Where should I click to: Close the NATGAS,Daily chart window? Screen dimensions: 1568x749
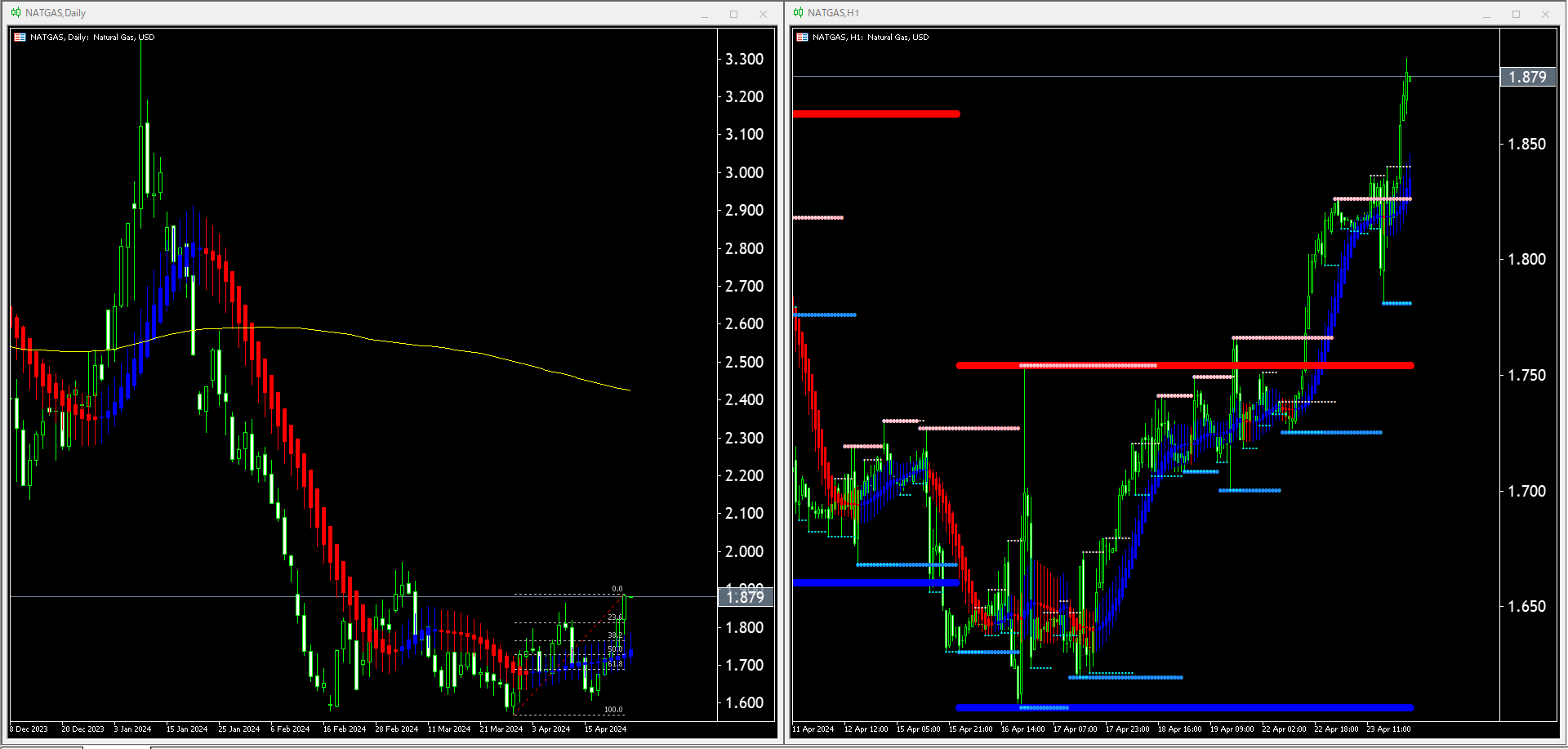click(763, 14)
